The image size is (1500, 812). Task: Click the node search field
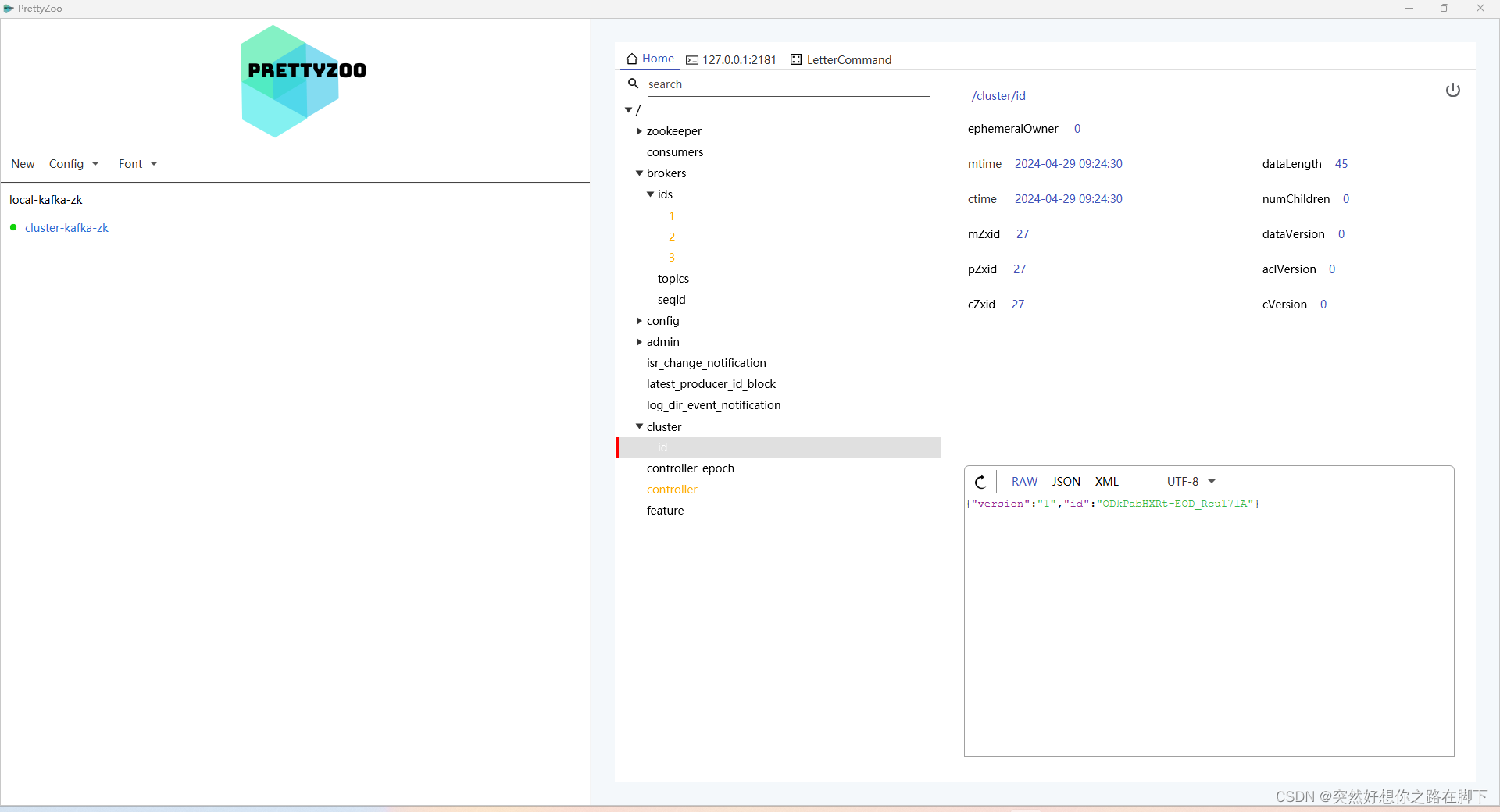click(788, 84)
